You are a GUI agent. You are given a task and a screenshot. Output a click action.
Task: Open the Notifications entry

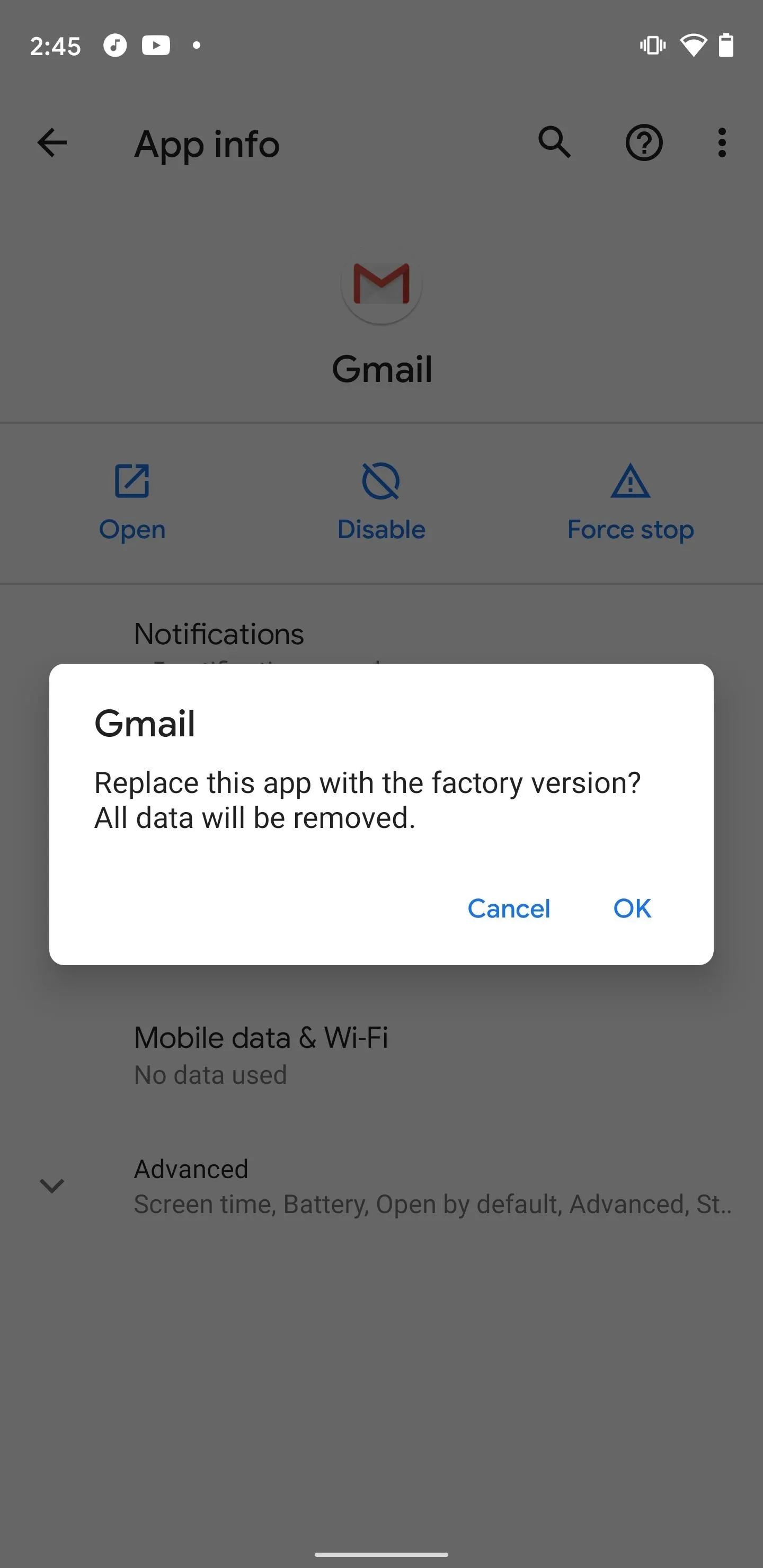(219, 634)
